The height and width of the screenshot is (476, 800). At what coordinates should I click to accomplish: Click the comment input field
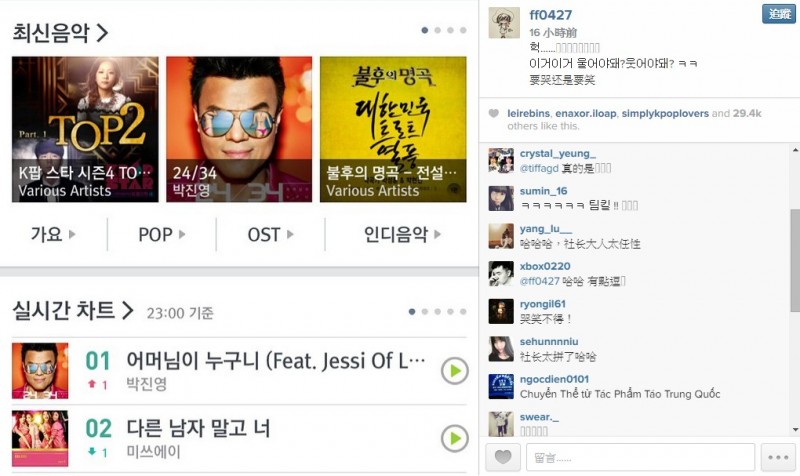(640, 457)
